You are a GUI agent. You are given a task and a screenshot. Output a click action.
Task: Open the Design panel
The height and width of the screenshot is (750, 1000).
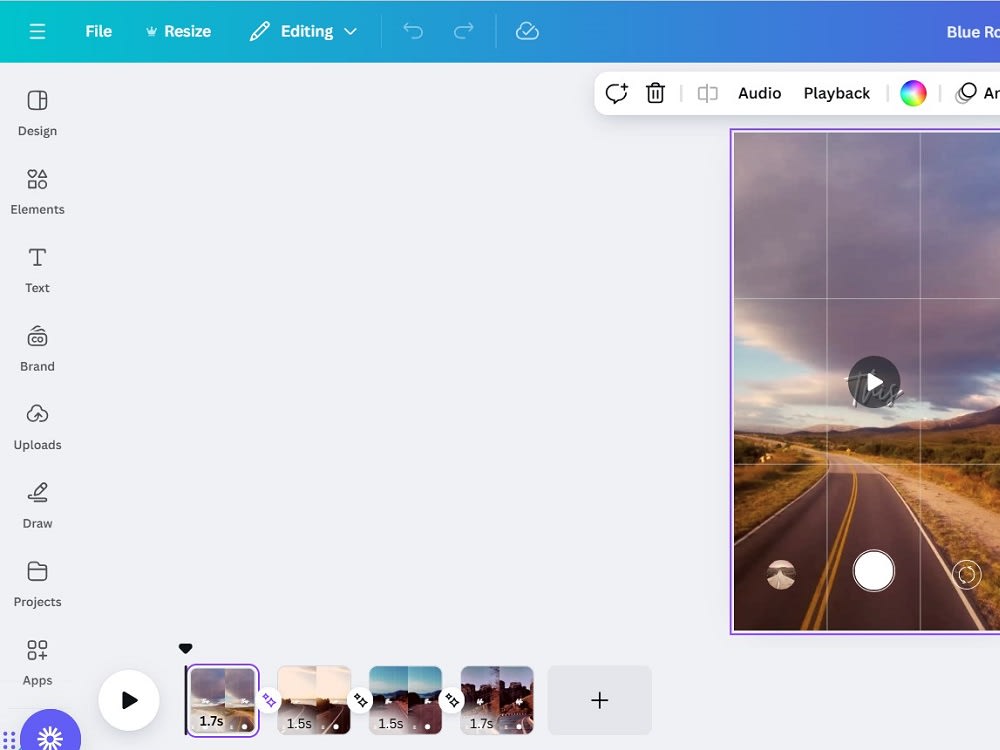click(37, 114)
